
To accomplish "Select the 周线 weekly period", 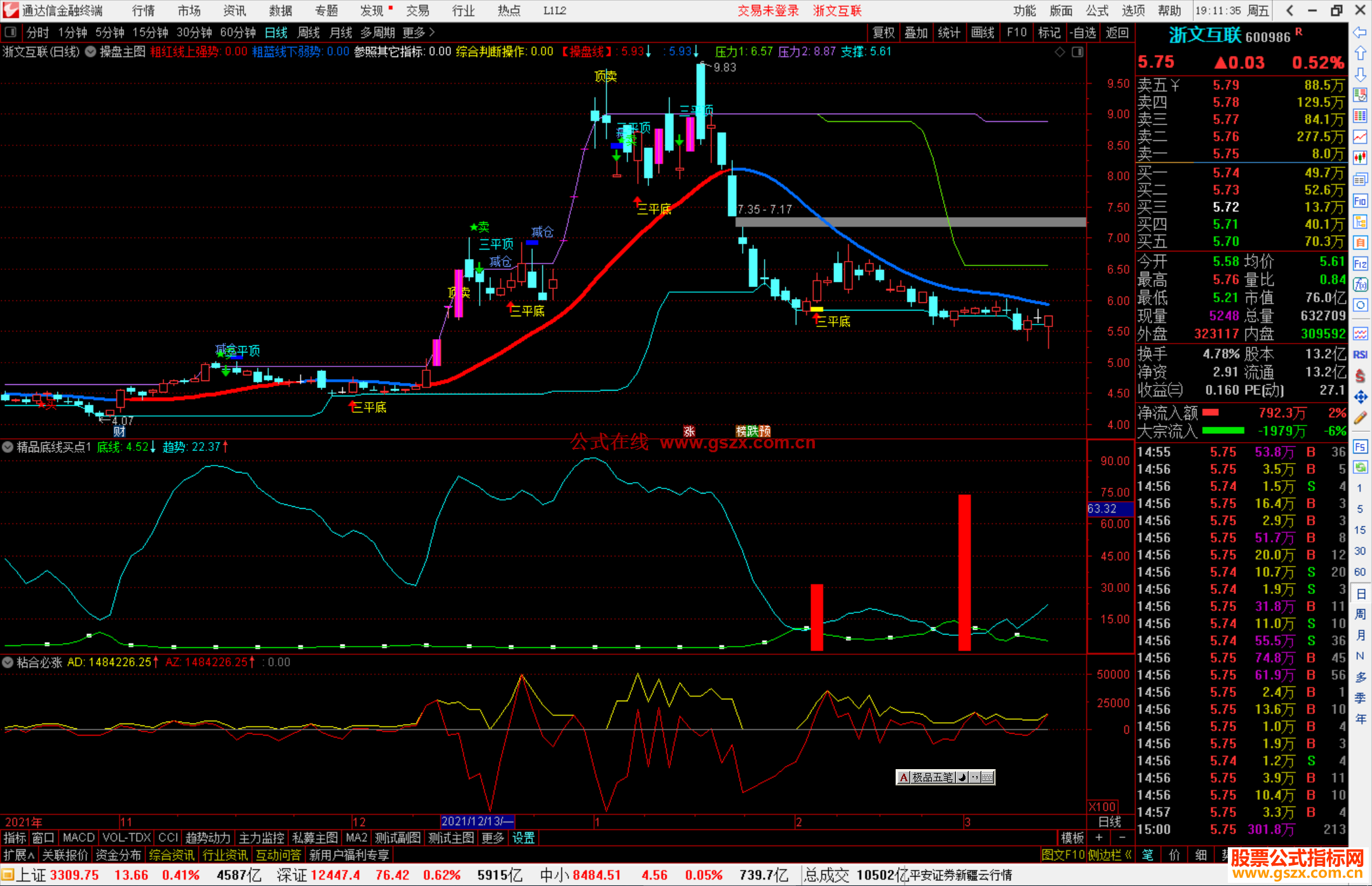I will pos(309,32).
